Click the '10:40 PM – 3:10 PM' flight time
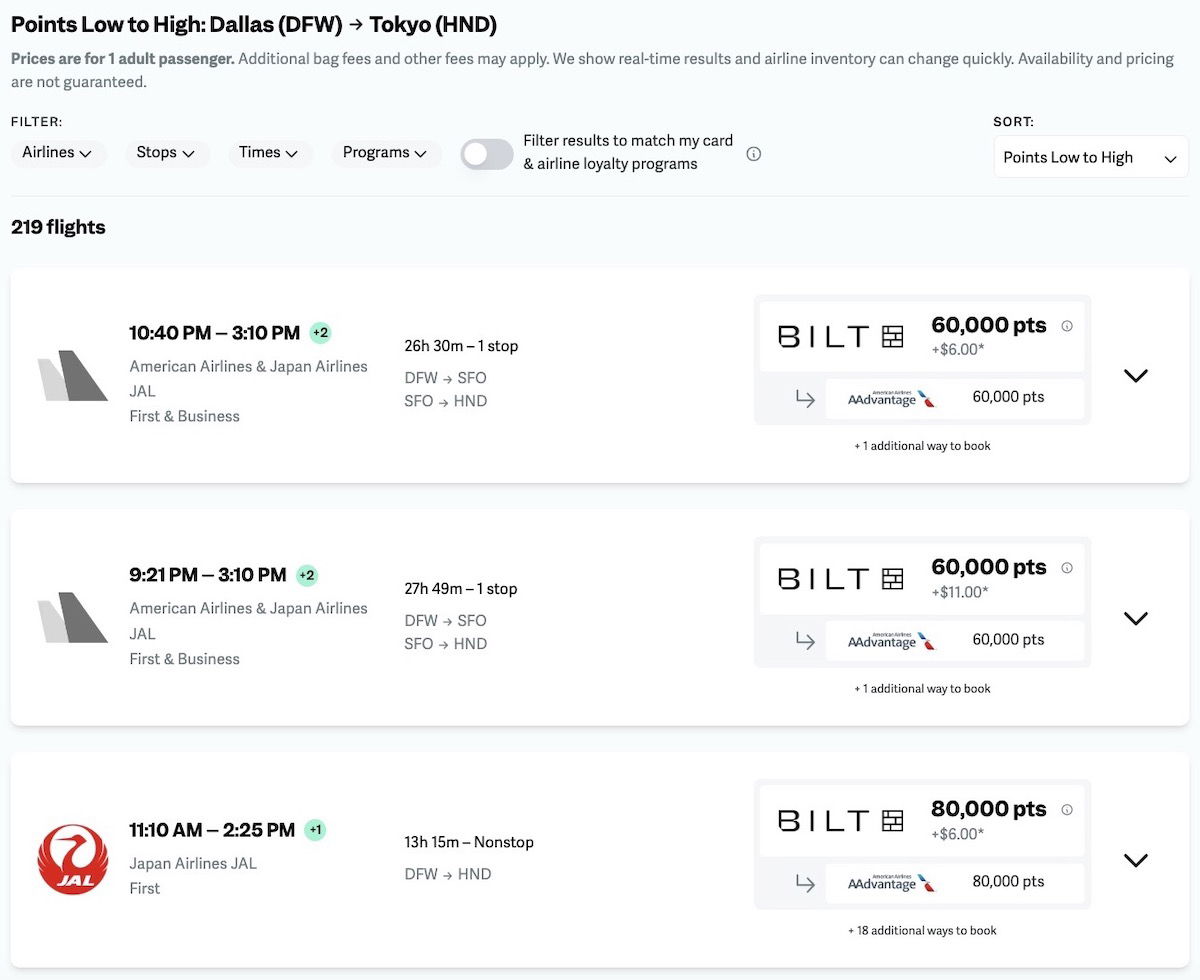The height and width of the screenshot is (980, 1200). 214,333
